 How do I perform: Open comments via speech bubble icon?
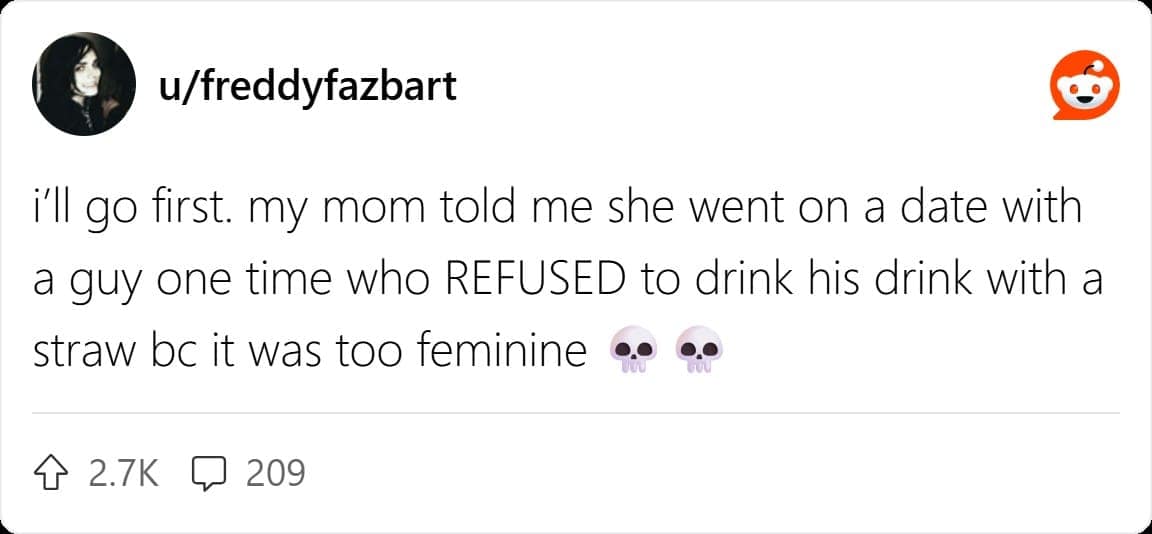click(x=208, y=473)
